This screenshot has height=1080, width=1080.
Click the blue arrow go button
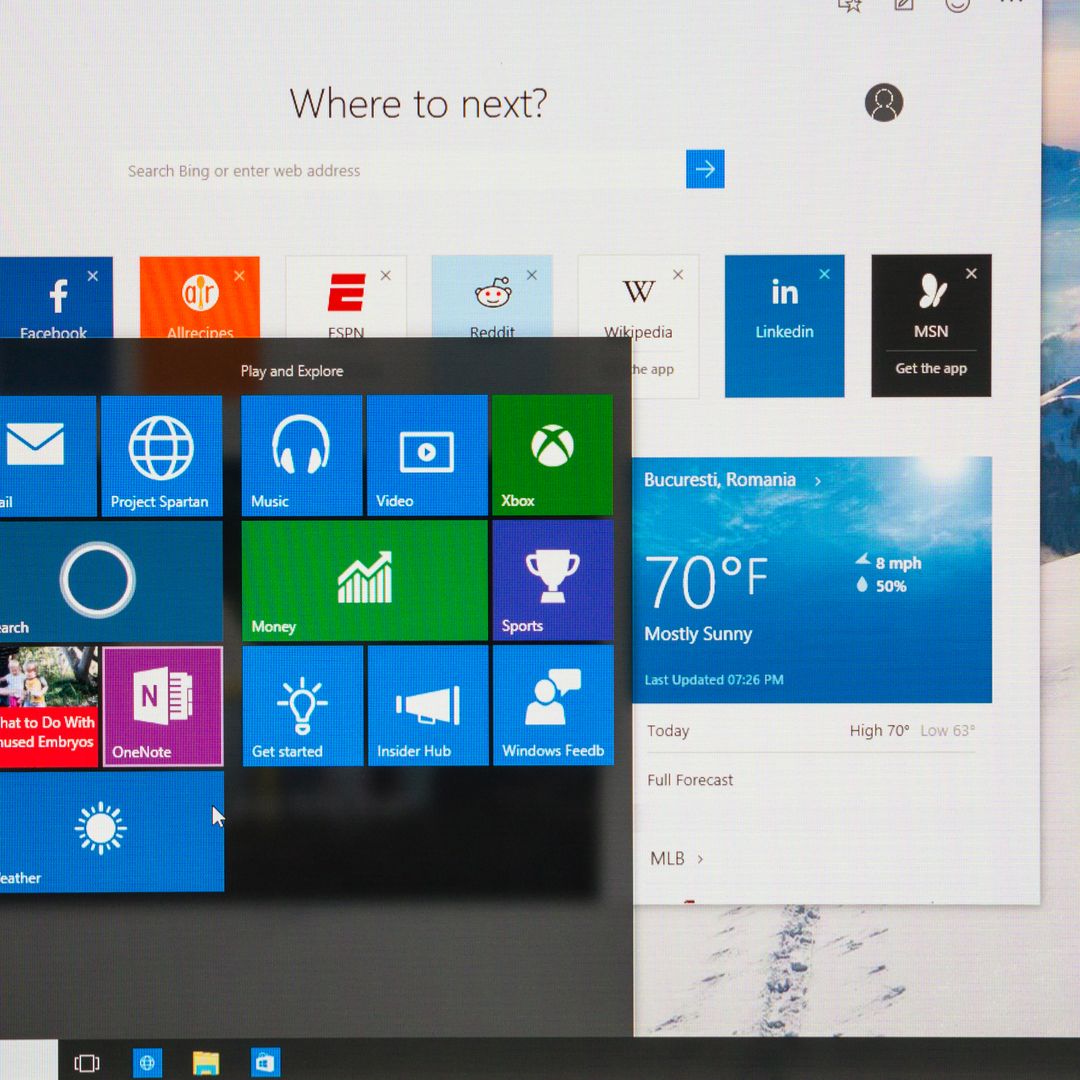(705, 169)
